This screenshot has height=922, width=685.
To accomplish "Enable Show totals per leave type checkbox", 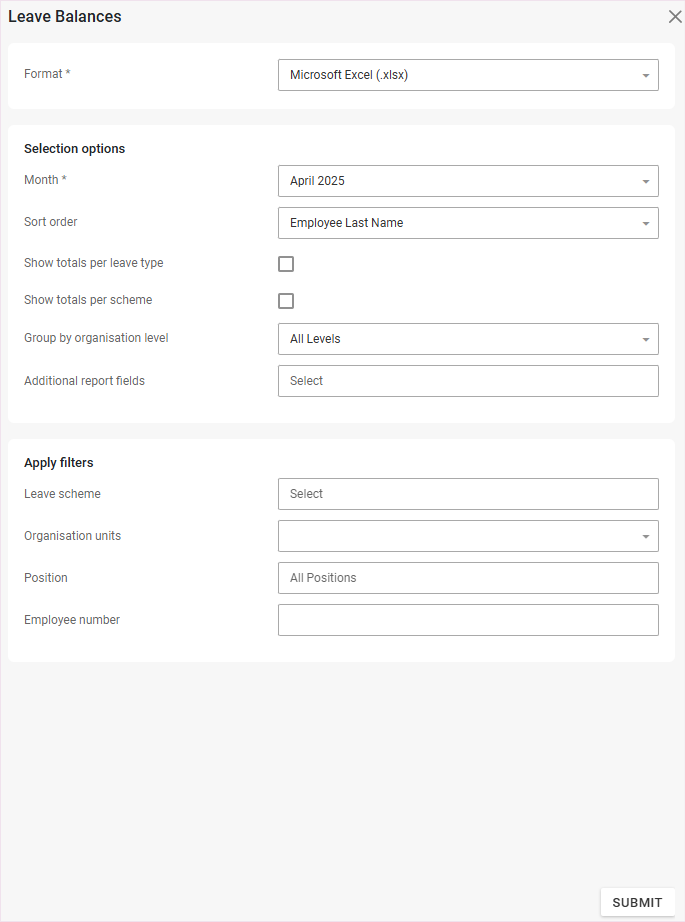I will tap(286, 264).
